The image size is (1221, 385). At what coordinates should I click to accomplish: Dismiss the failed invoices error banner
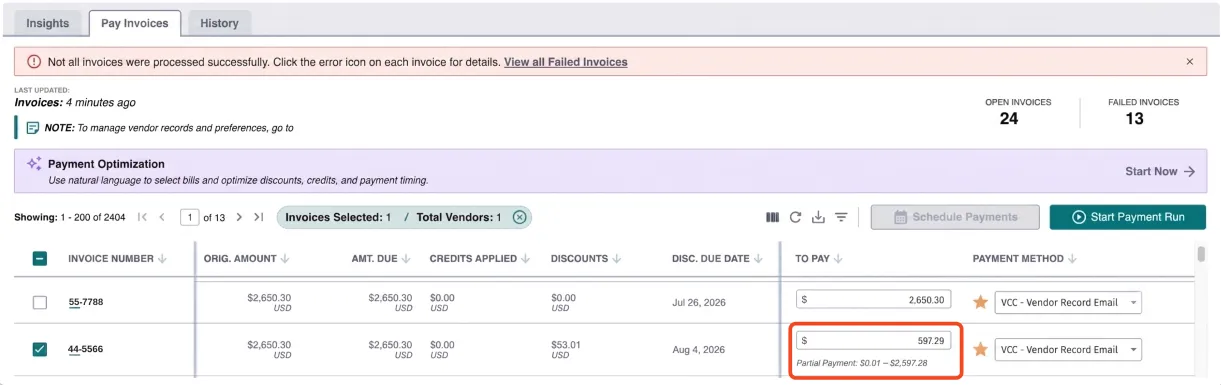(1190, 61)
